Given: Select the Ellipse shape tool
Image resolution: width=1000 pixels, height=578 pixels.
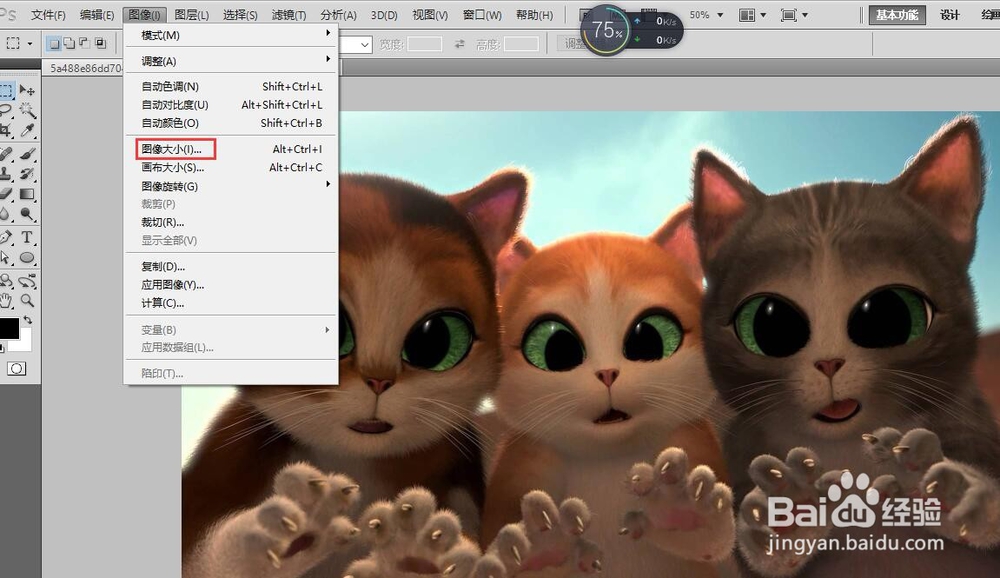Looking at the screenshot, I should click(x=27, y=257).
